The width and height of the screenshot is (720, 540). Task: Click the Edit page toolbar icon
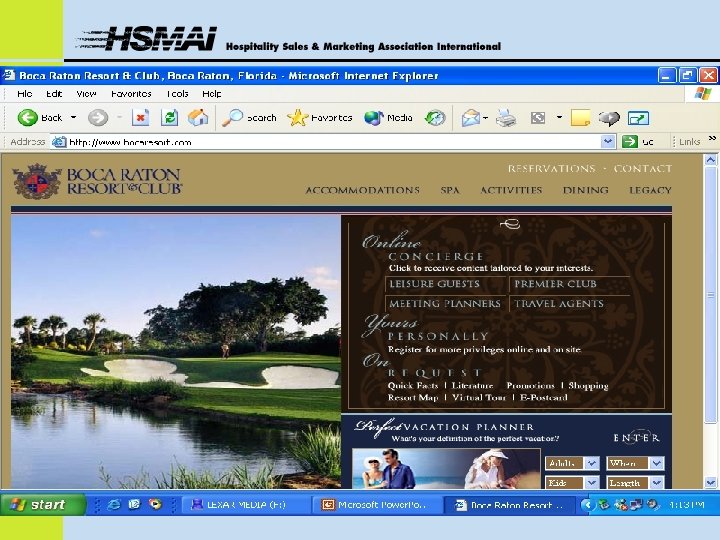click(538, 118)
